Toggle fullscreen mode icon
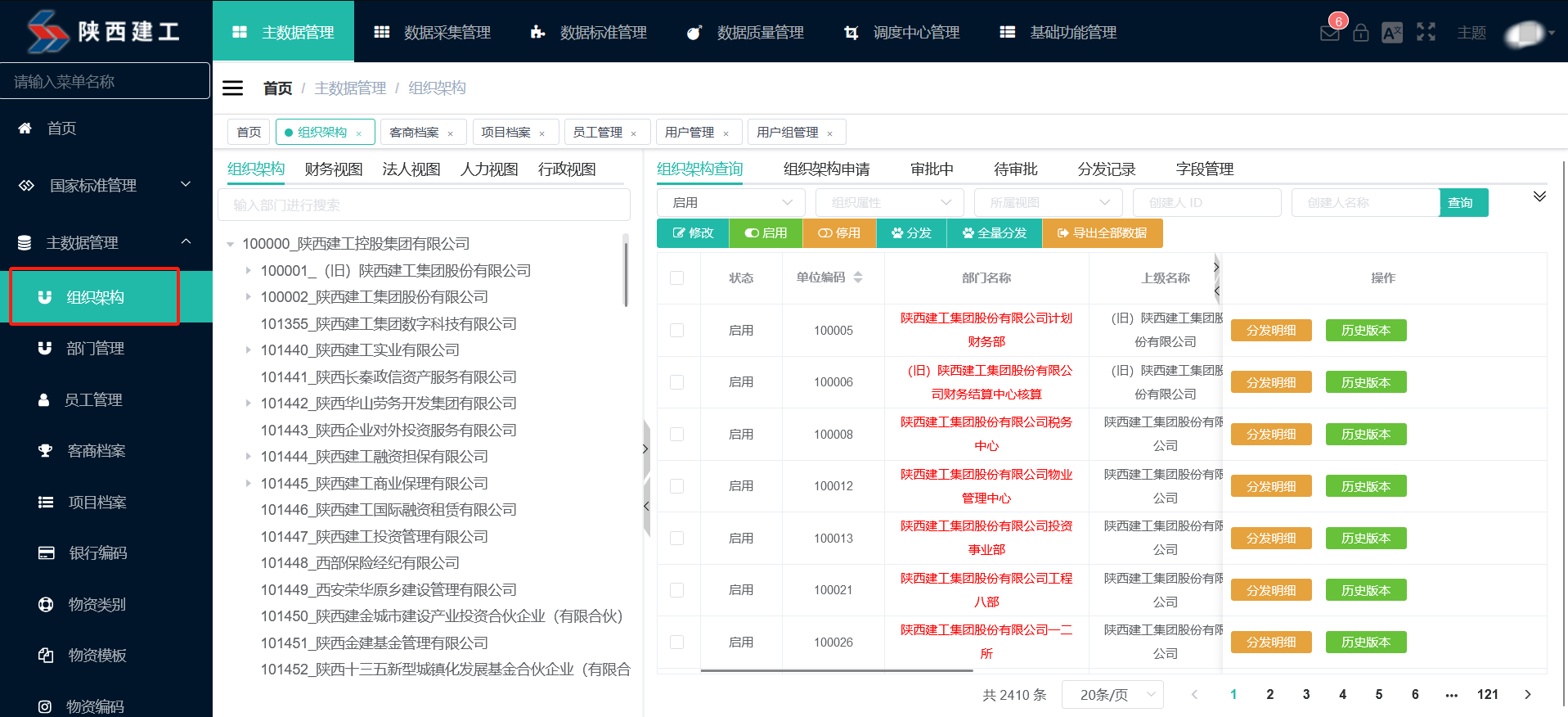 coord(1426,32)
